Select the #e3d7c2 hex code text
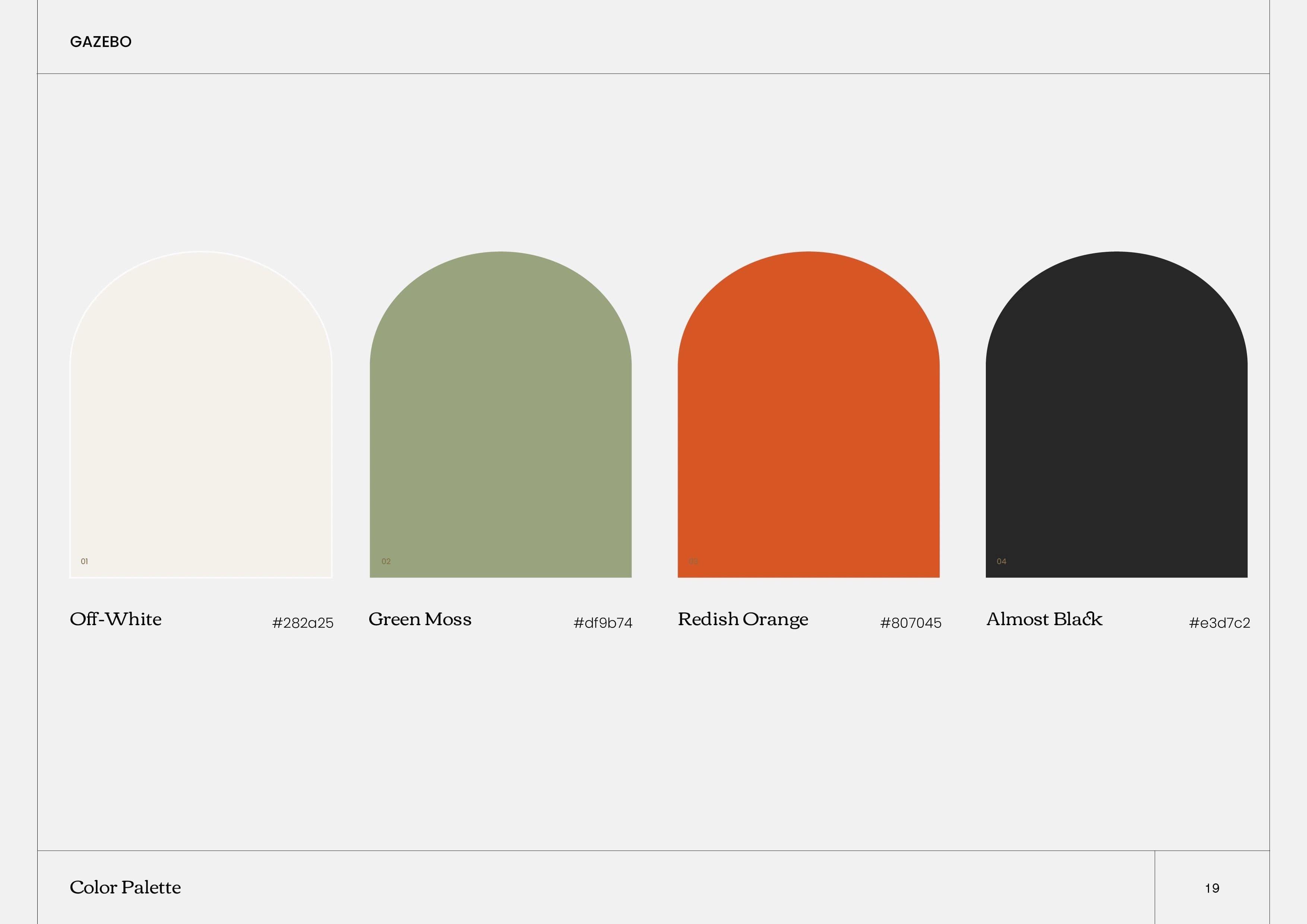The height and width of the screenshot is (924, 1307). (1219, 623)
